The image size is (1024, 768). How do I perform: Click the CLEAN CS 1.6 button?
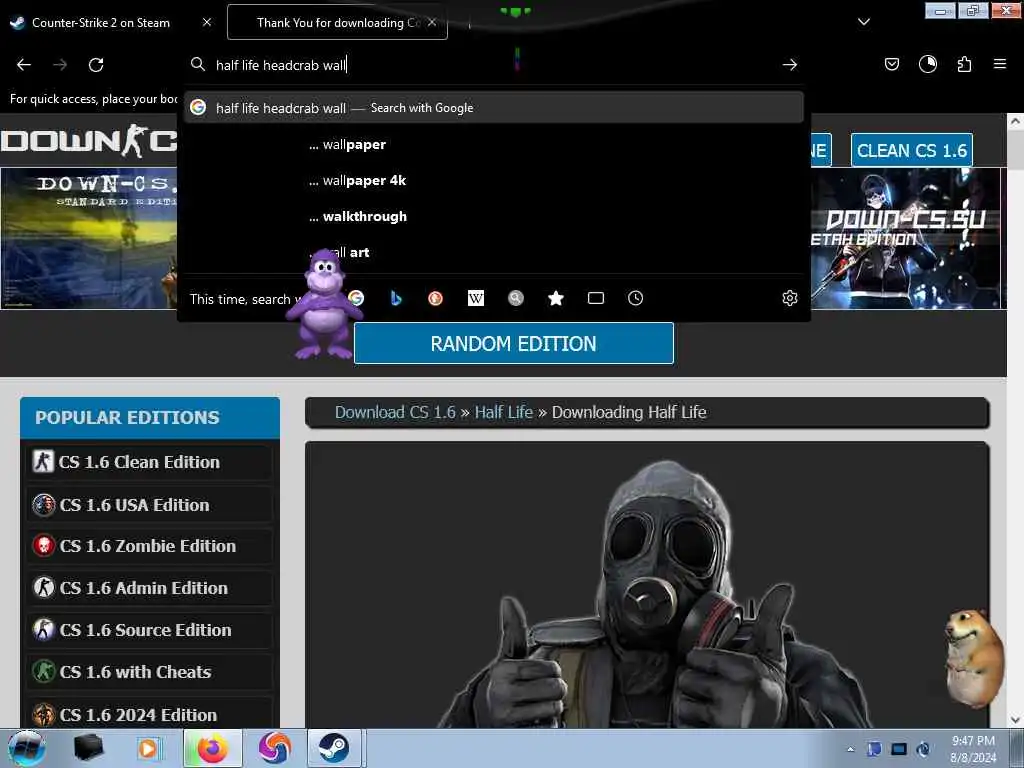(912, 150)
